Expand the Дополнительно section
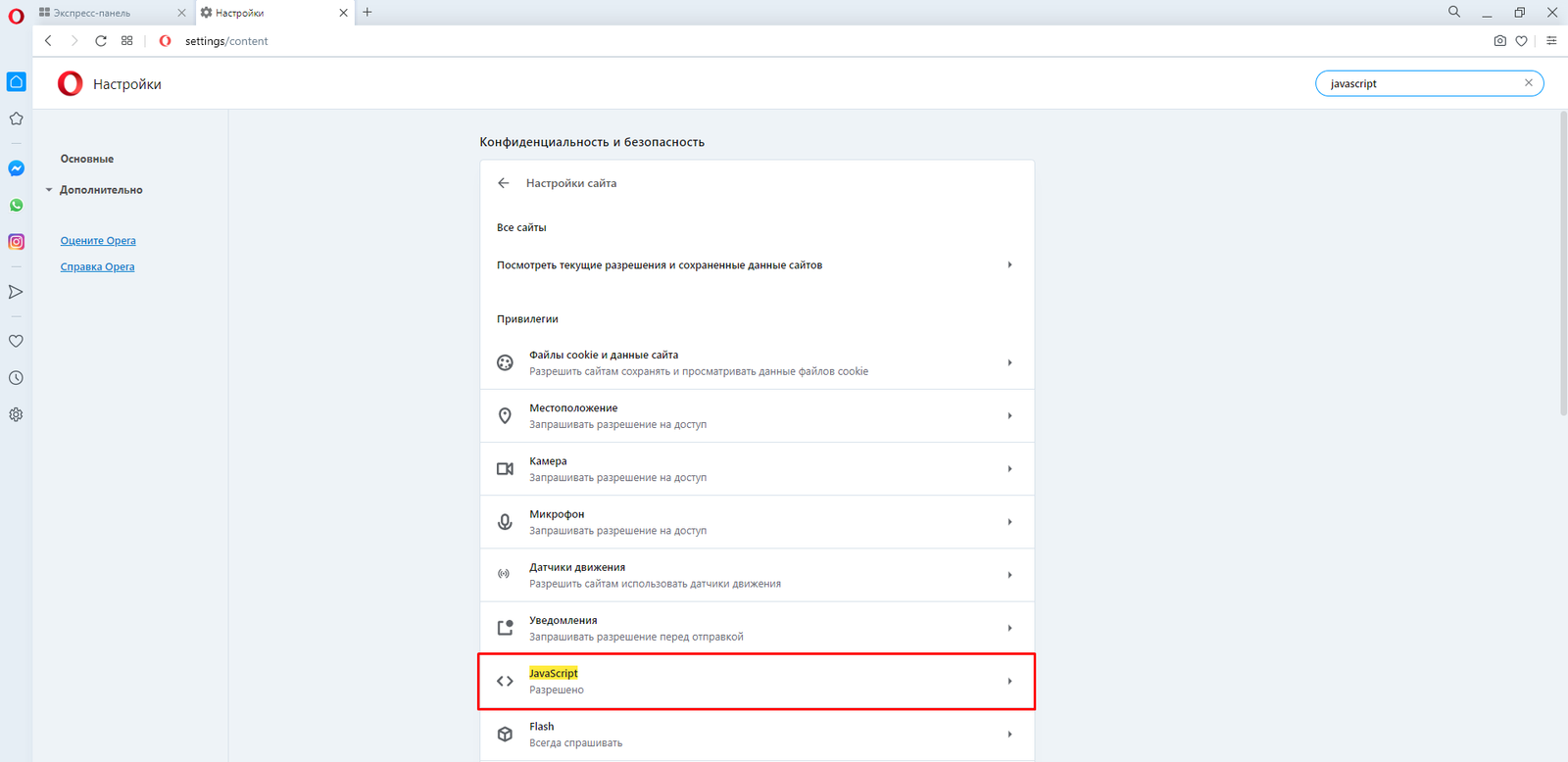Viewport: 1568px width, 762px height. point(100,190)
